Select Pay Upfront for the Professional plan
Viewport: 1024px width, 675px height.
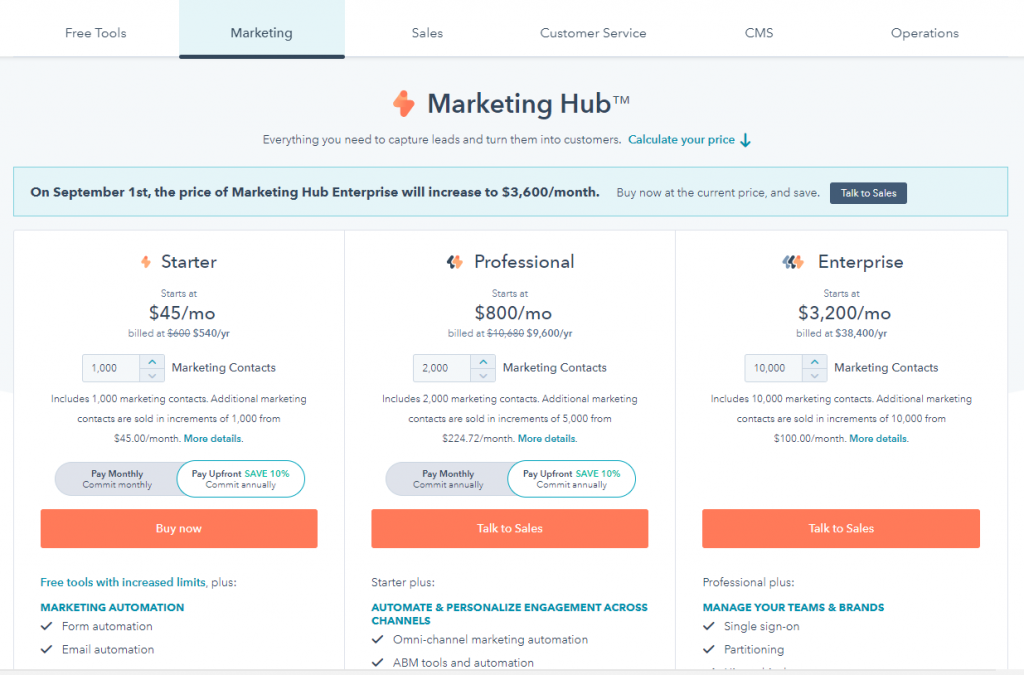pos(571,479)
